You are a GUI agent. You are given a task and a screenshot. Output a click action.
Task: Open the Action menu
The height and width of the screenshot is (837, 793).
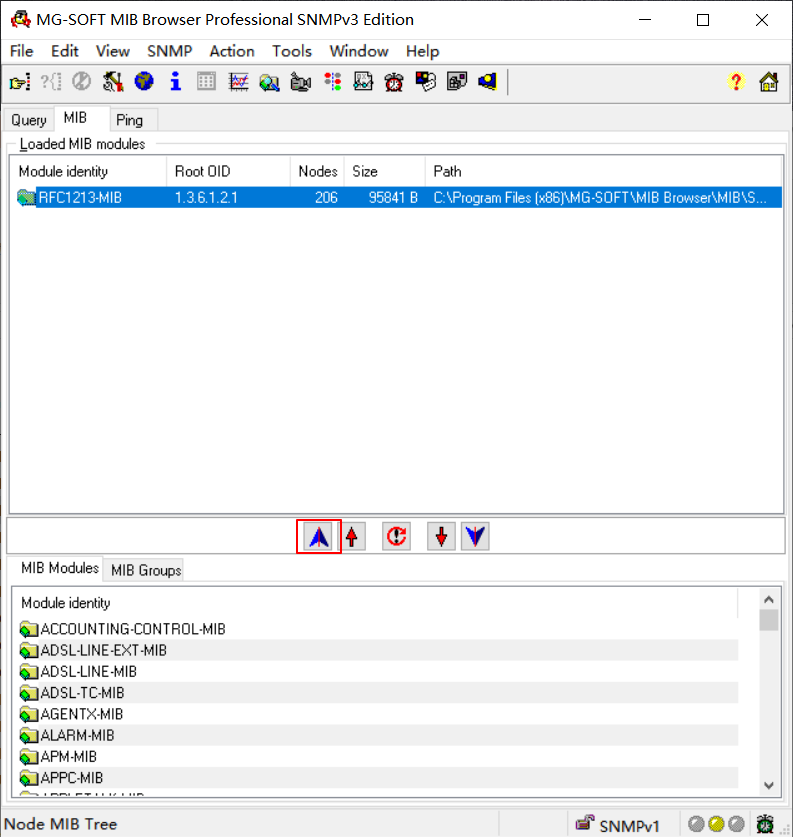pyautogui.click(x=232, y=51)
